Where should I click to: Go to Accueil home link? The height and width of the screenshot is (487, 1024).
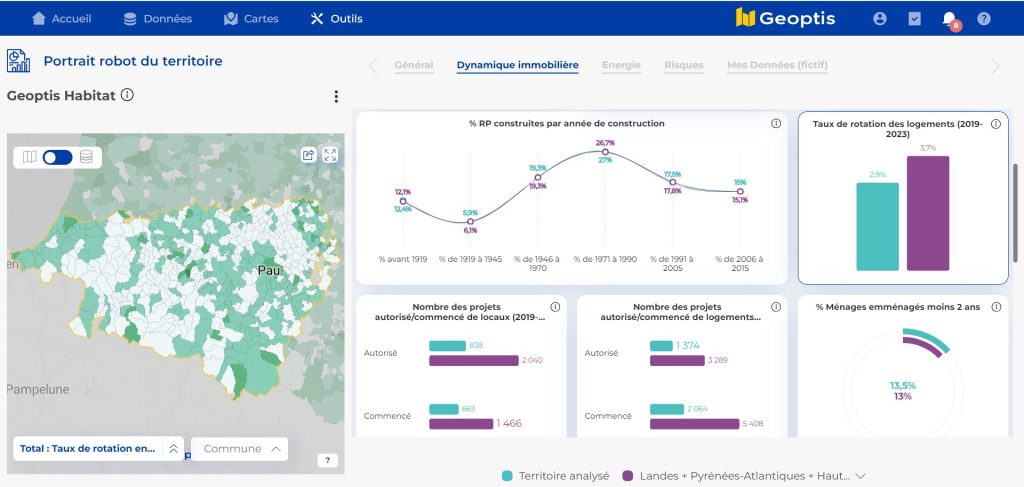click(62, 18)
